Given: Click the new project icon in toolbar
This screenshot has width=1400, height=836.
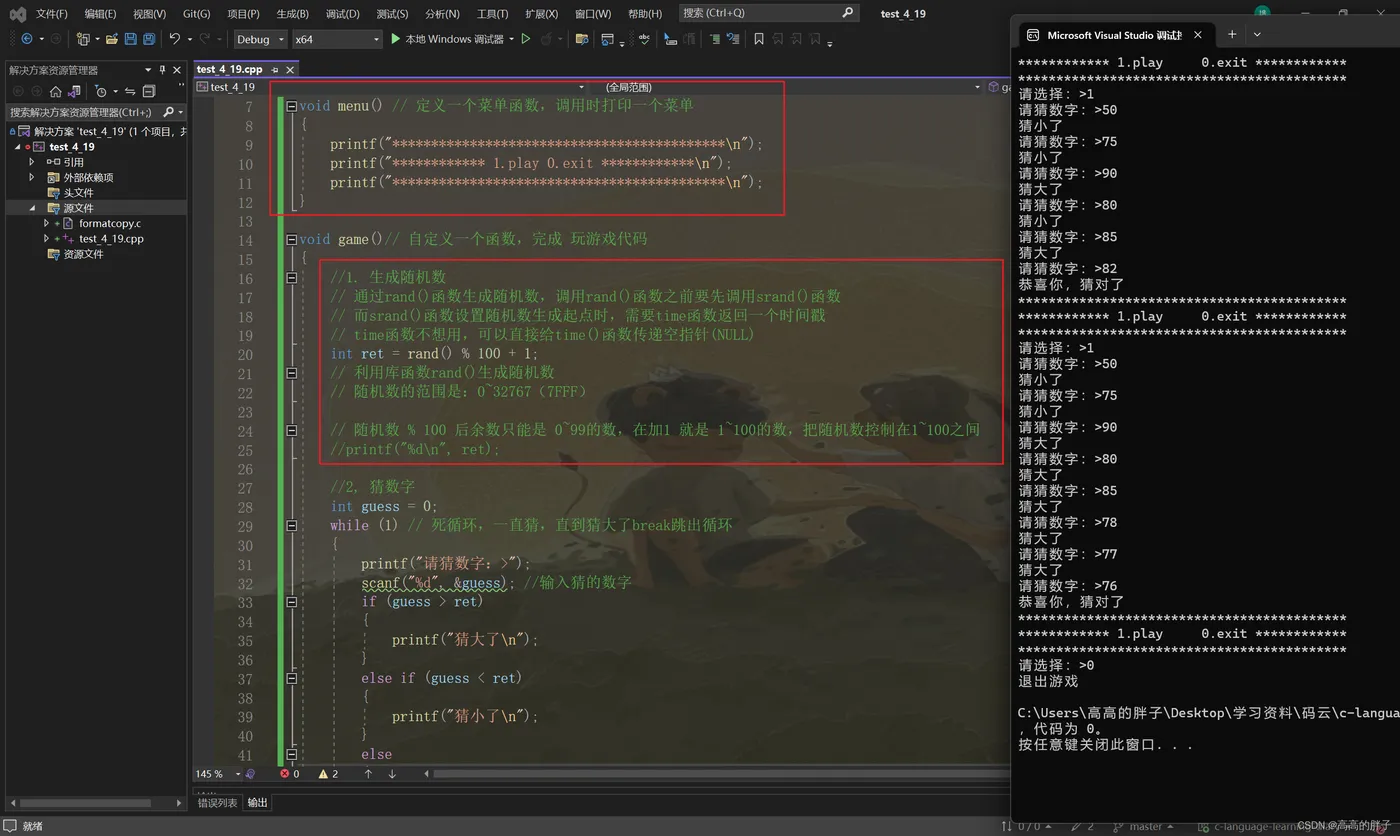Looking at the screenshot, I should [83, 39].
